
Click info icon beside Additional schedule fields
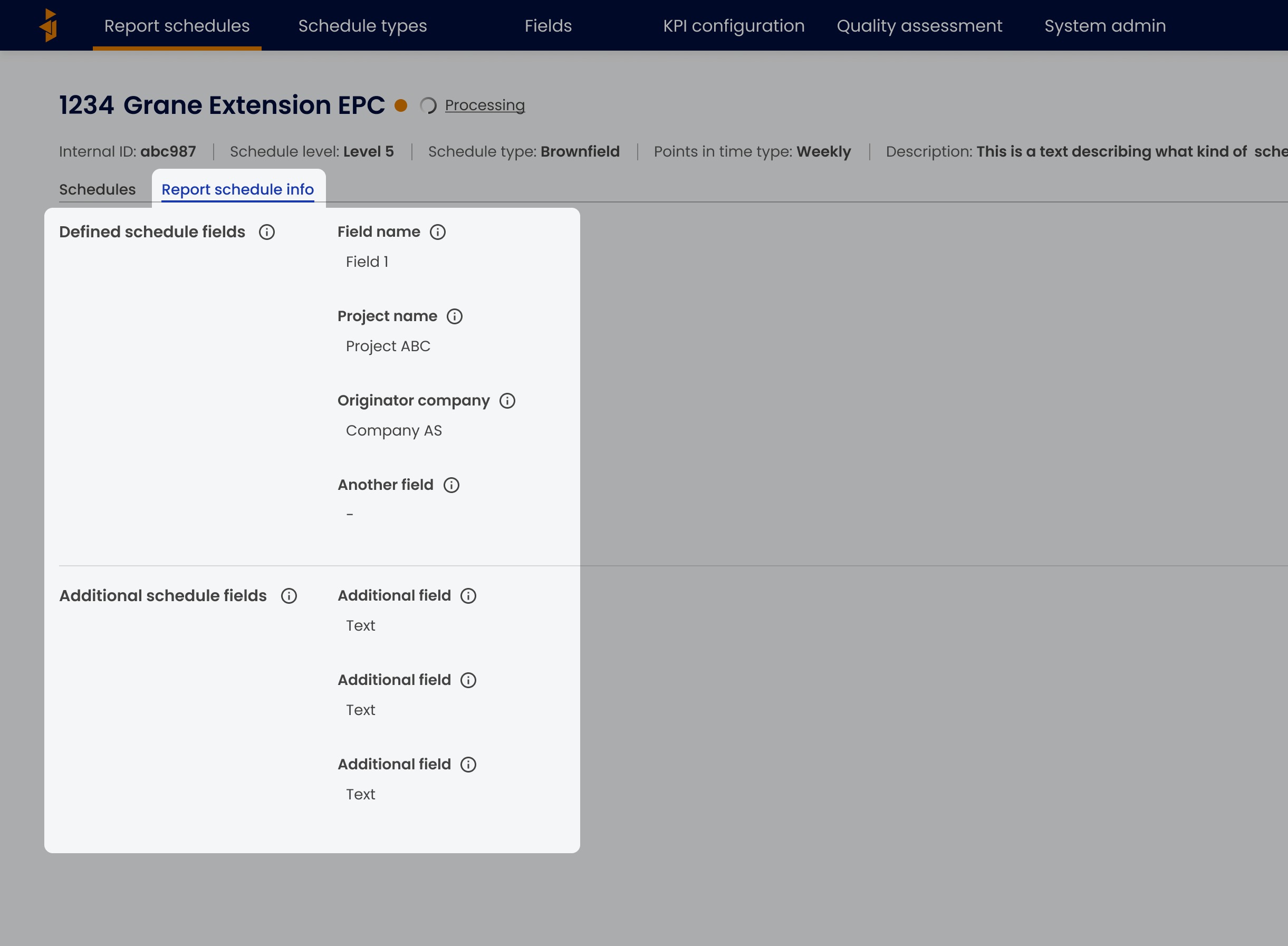coord(289,595)
